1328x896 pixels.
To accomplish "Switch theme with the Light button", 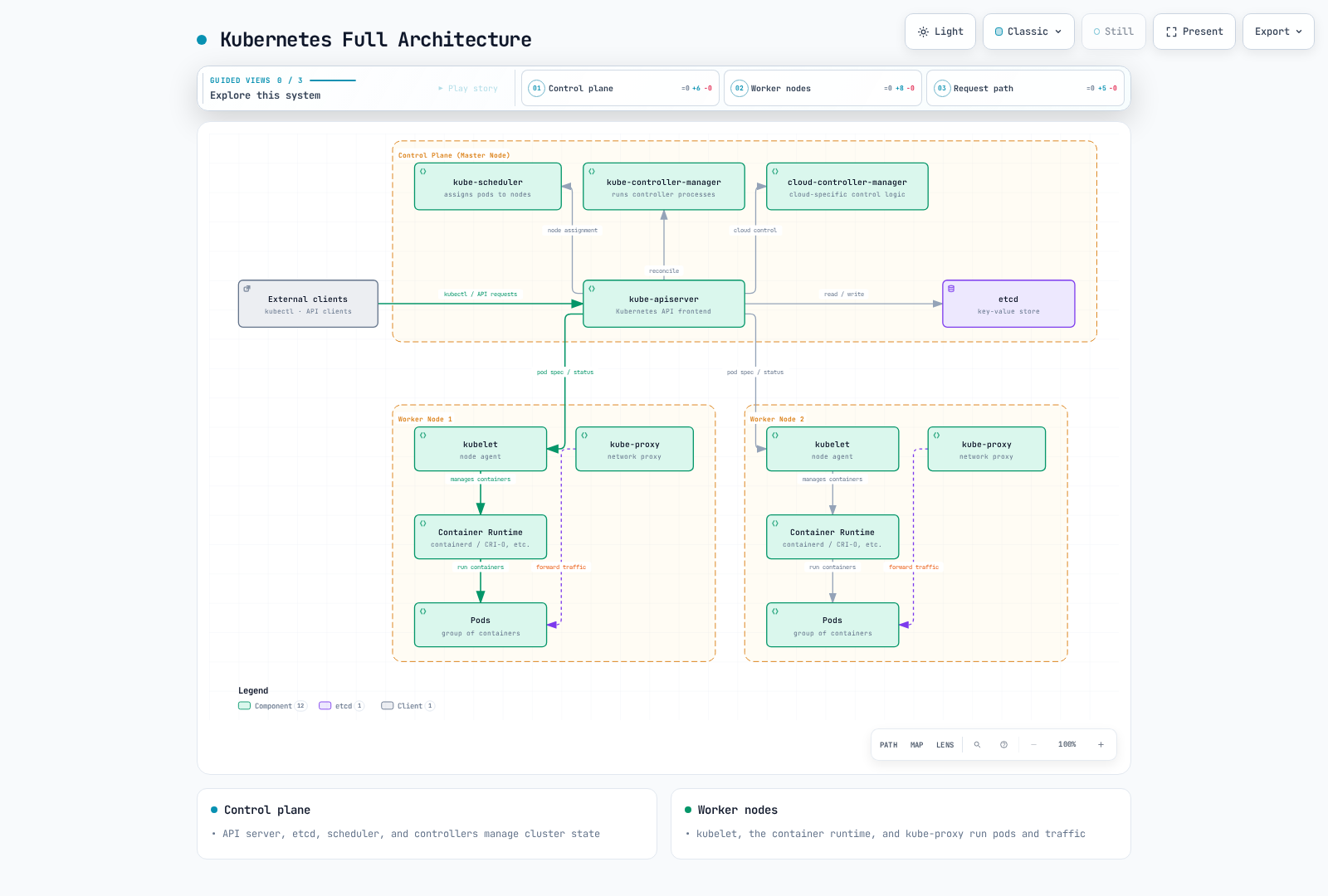I will tap(940, 32).
